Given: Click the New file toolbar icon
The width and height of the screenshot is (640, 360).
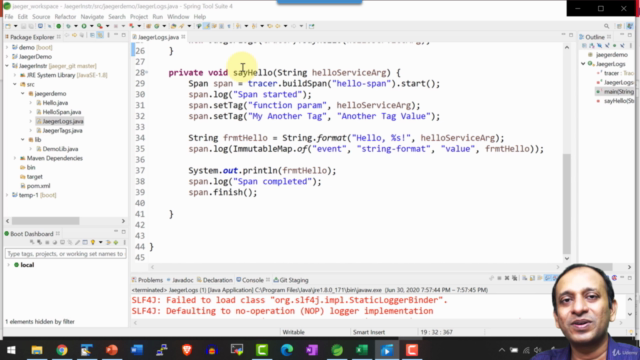Looking at the screenshot, I should (8, 26).
